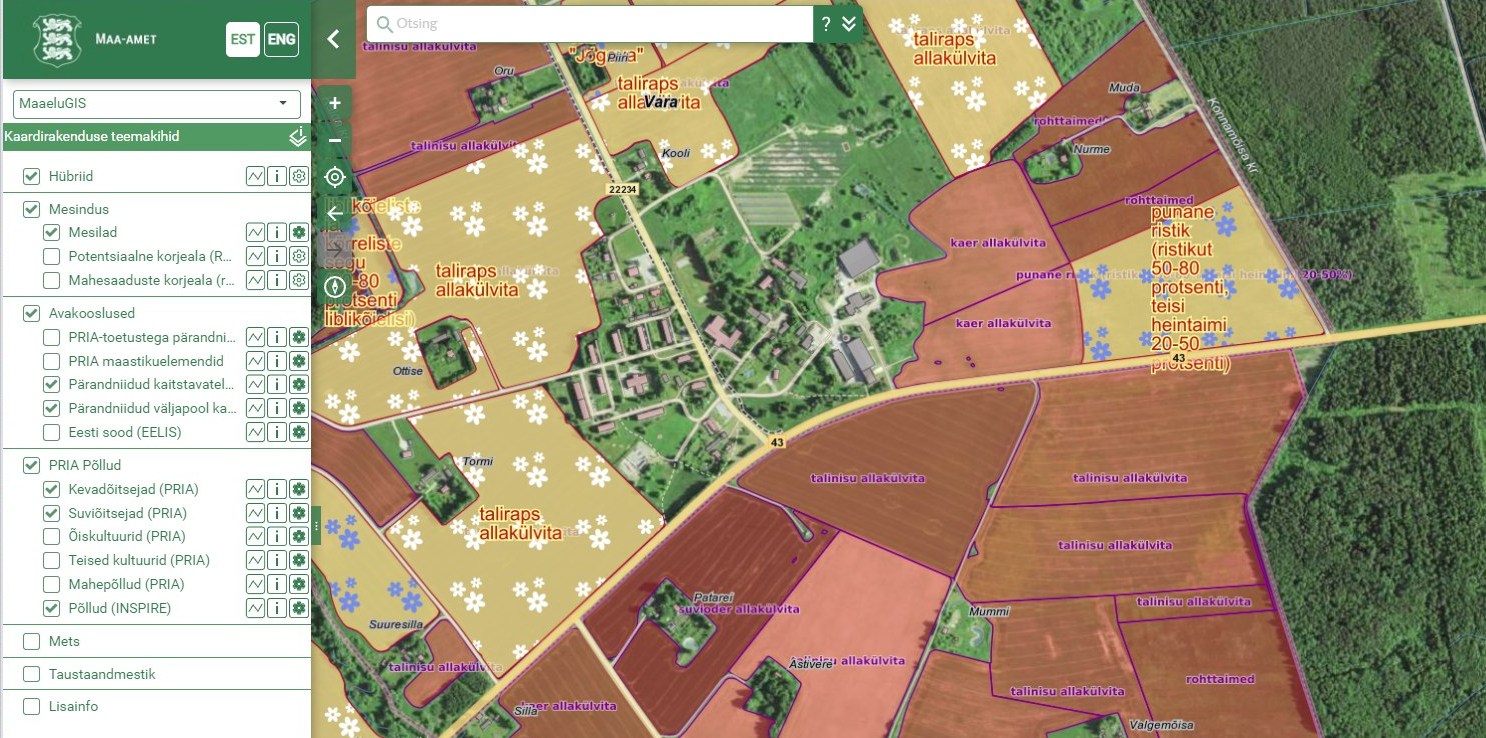Open the MaaeluGIS application dropdown
Screen dimensions: 1486x738
click(x=157, y=104)
